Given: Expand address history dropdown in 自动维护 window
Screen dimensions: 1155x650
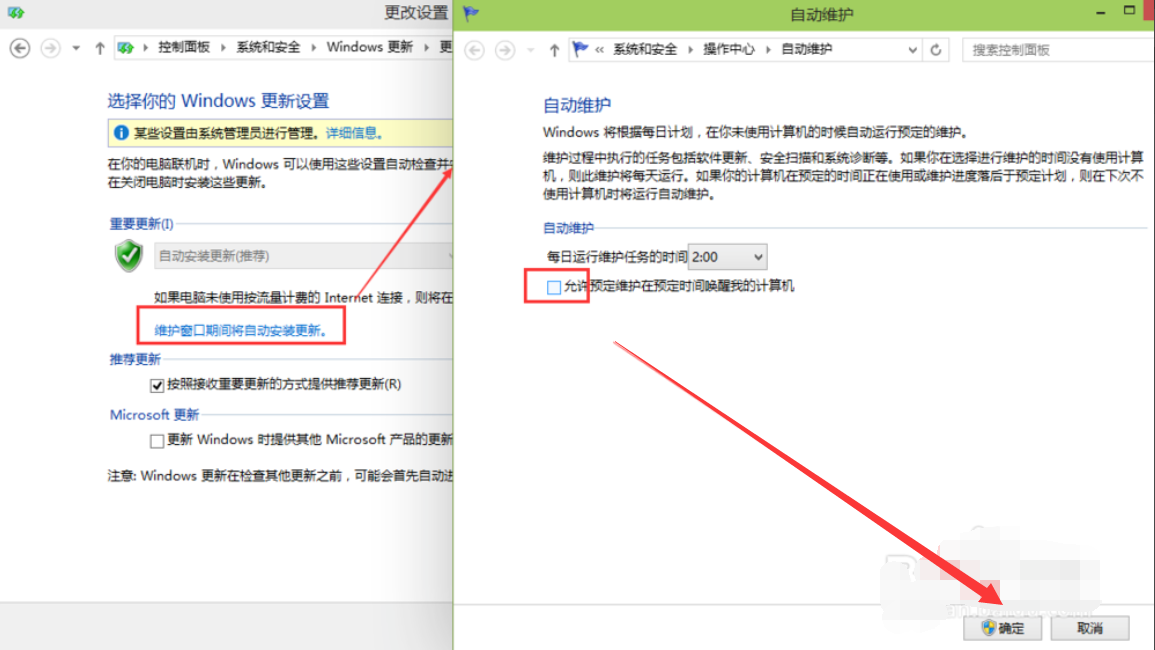Looking at the screenshot, I should (912, 50).
